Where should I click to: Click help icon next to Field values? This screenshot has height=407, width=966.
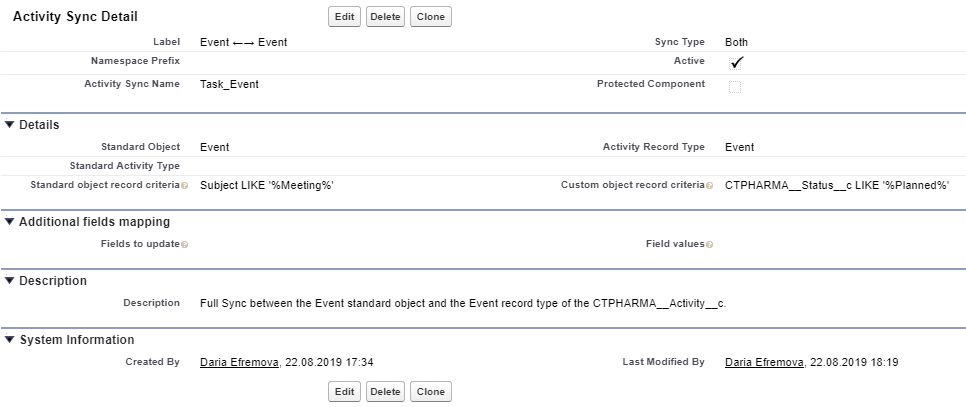click(709, 245)
